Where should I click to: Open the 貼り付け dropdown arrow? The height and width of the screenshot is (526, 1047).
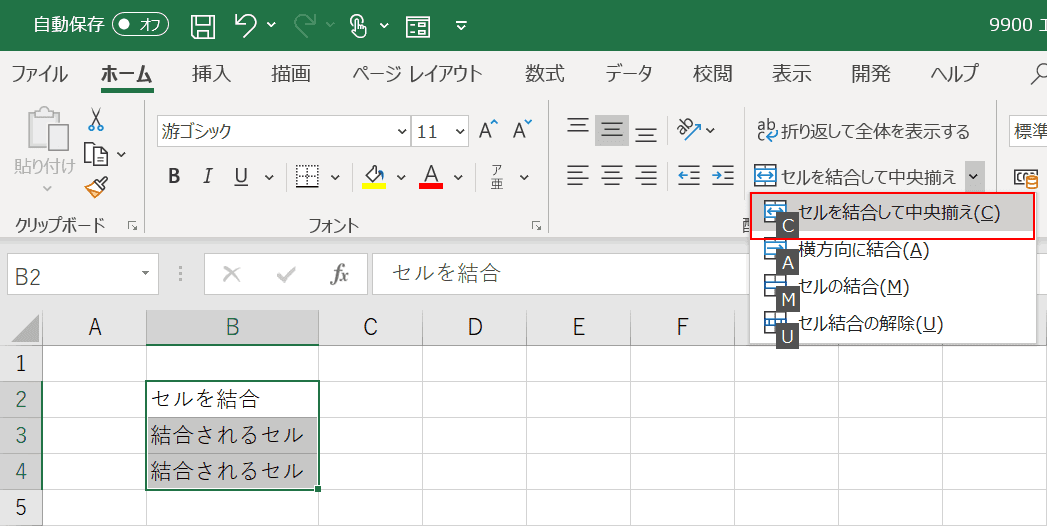(47, 189)
